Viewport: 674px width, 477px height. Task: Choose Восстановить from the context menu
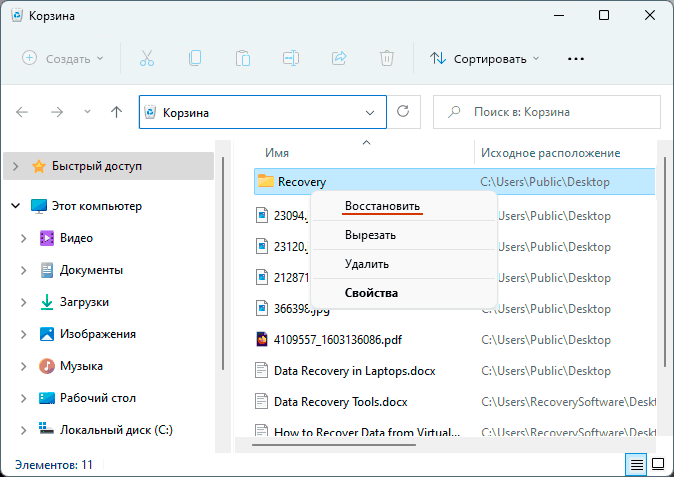coord(382,206)
